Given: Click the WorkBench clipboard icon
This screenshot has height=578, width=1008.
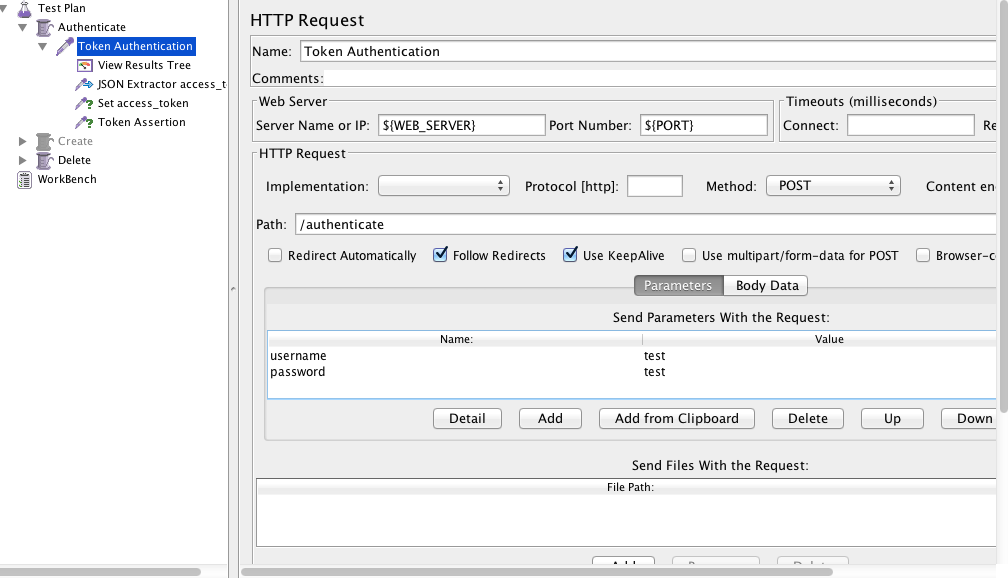Looking at the screenshot, I should [x=25, y=179].
